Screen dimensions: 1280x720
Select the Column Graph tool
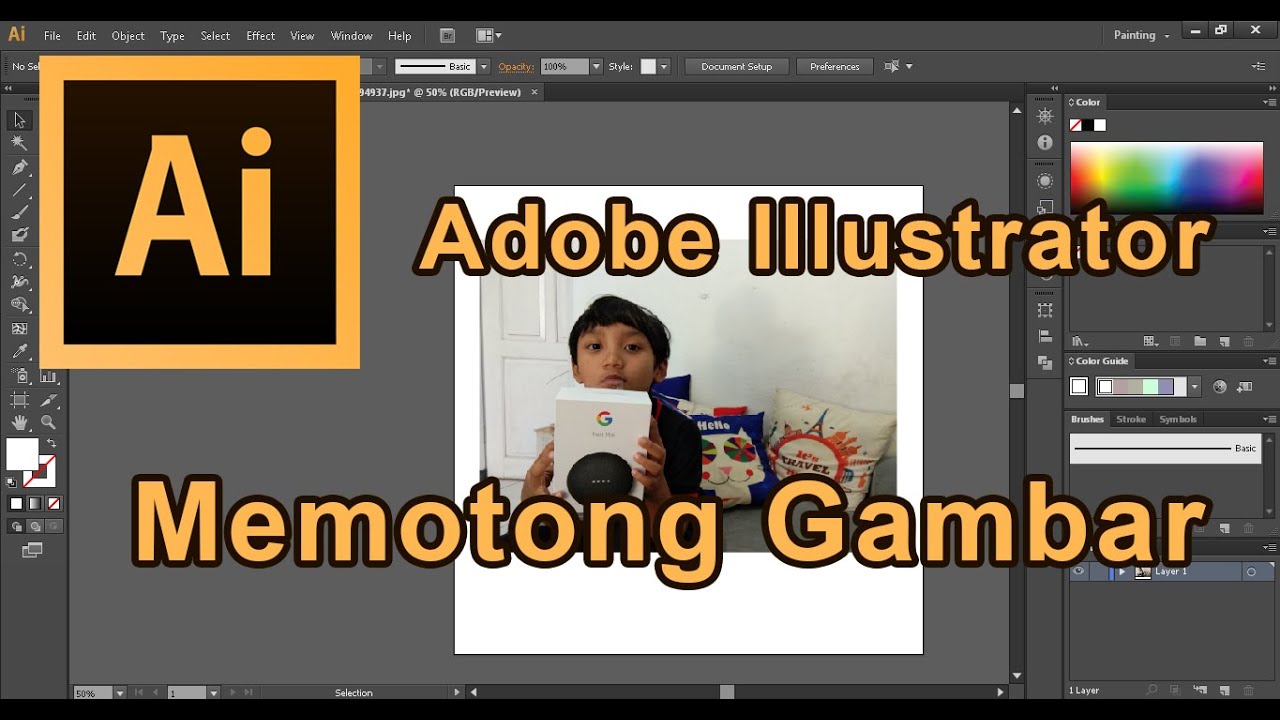(x=48, y=377)
